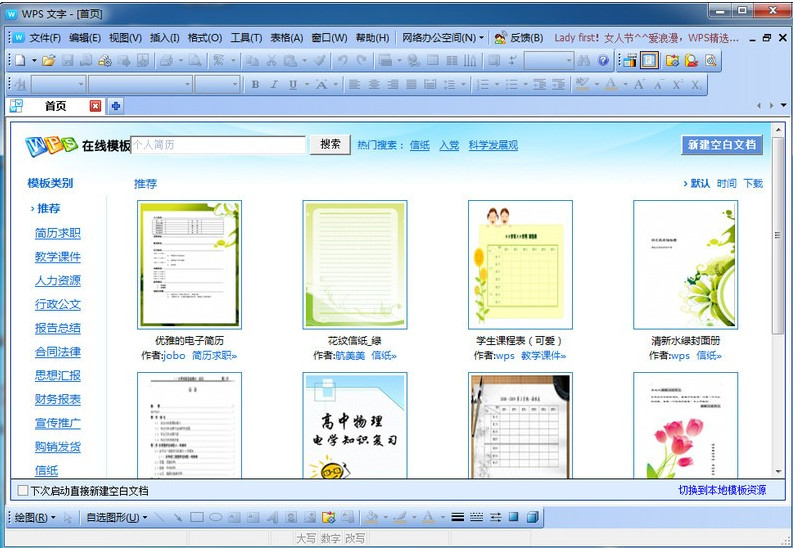
Task: Open the 插入(I) menu
Action: pyautogui.click(x=165, y=38)
